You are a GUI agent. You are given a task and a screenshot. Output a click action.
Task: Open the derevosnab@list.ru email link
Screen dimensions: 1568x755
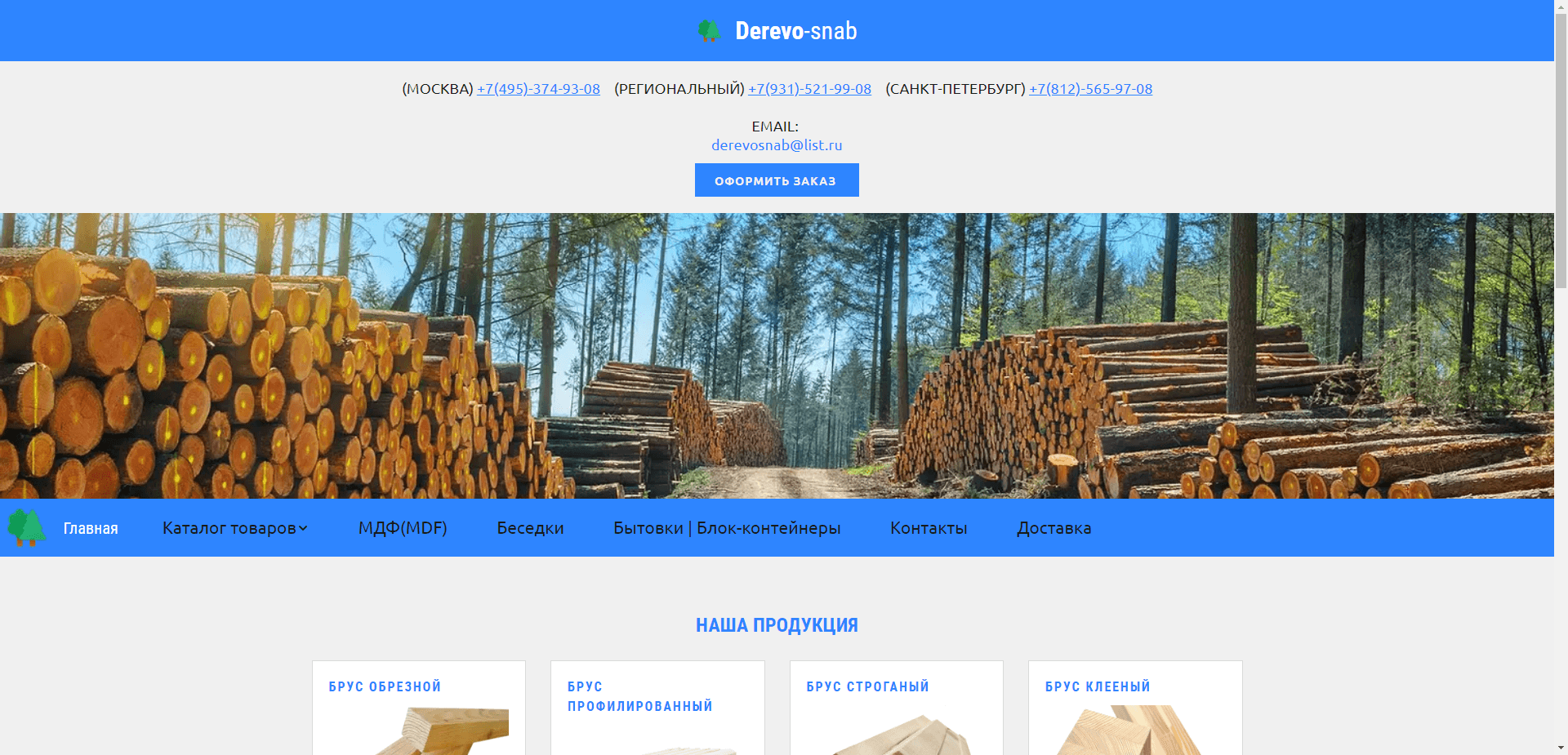[777, 145]
